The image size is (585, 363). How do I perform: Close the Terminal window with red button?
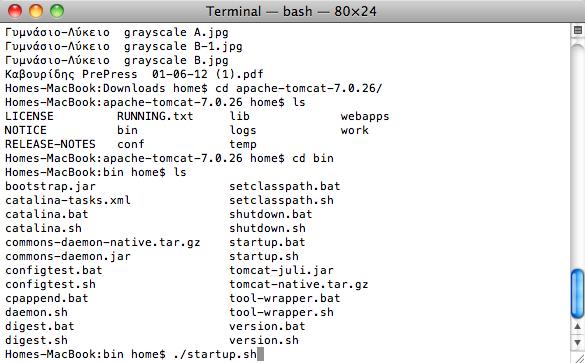click(x=15, y=11)
